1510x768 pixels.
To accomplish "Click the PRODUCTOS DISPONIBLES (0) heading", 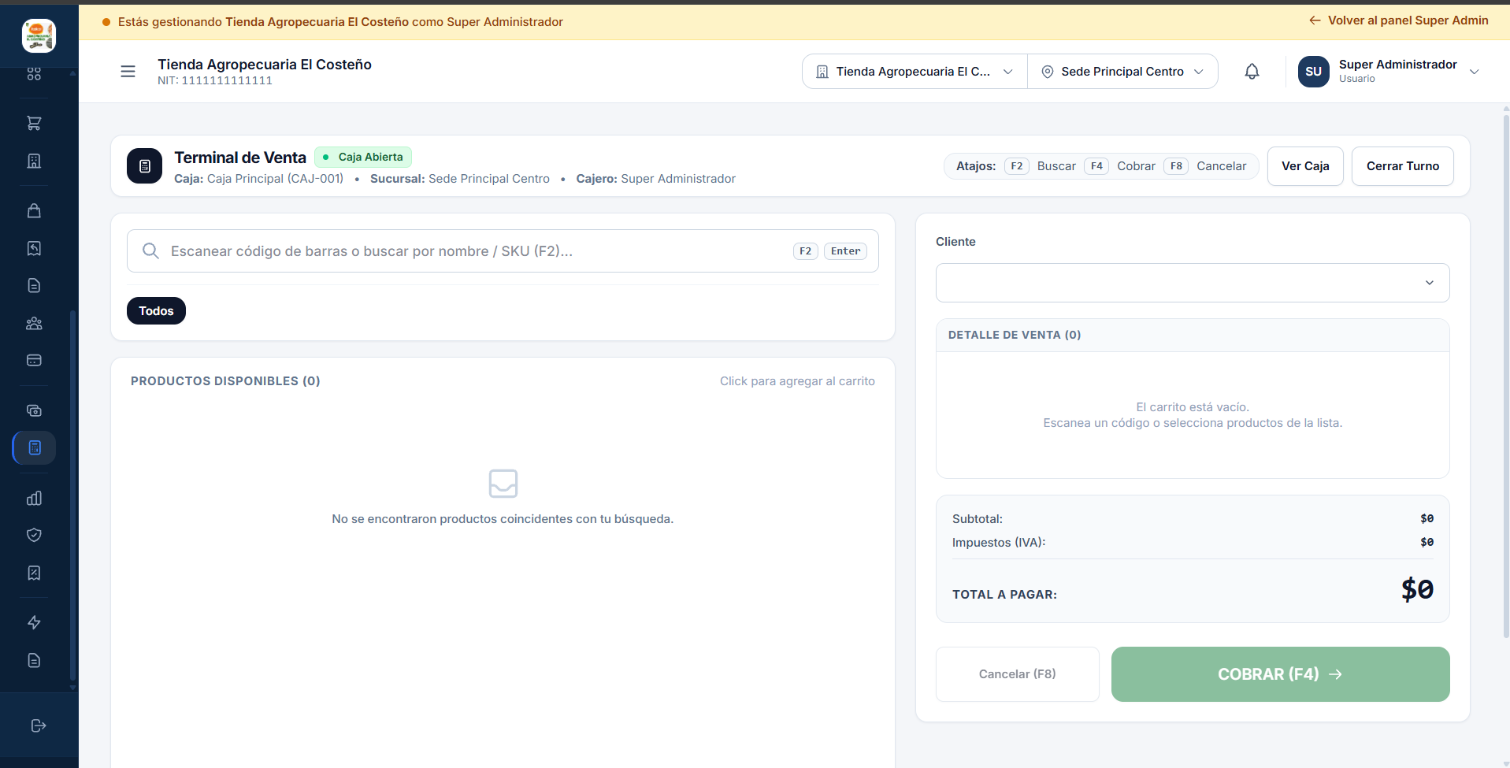I will coord(225,381).
